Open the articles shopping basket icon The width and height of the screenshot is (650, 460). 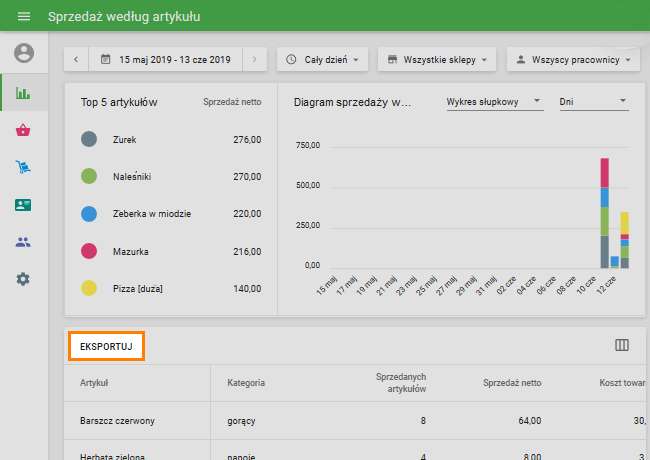pyautogui.click(x=23, y=130)
